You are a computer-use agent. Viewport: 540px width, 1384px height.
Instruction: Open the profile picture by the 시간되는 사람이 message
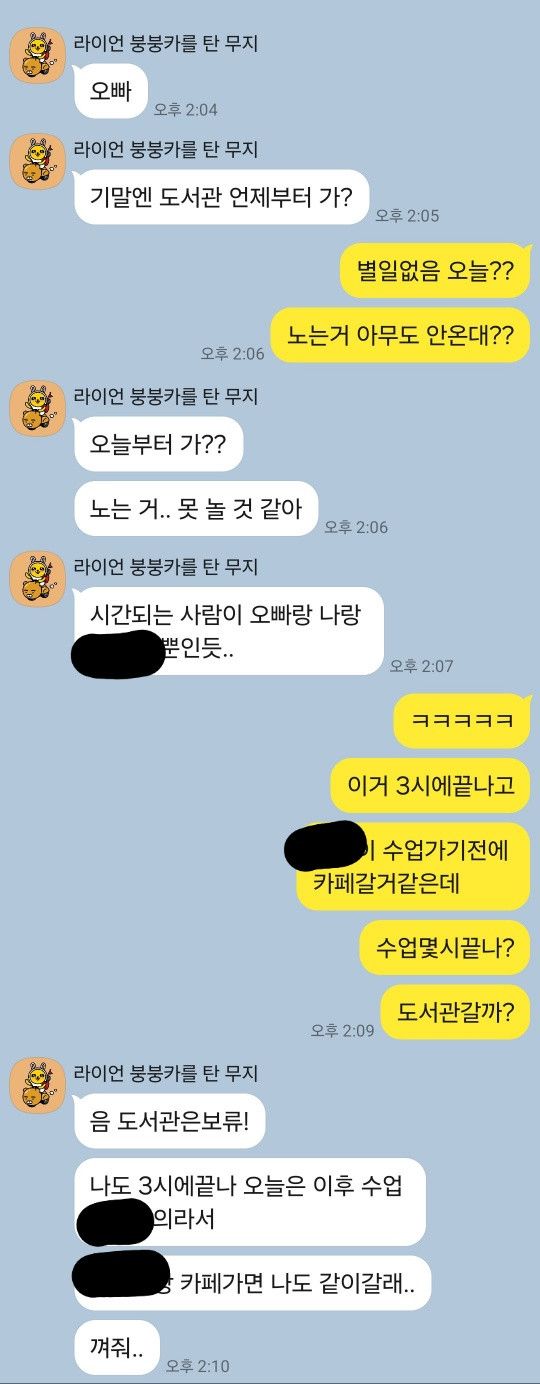[38, 579]
